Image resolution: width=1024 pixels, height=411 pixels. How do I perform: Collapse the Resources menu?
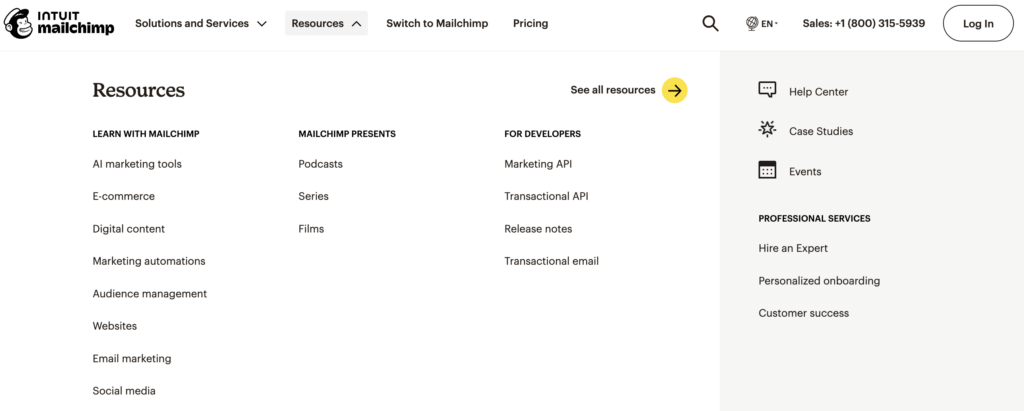point(326,23)
